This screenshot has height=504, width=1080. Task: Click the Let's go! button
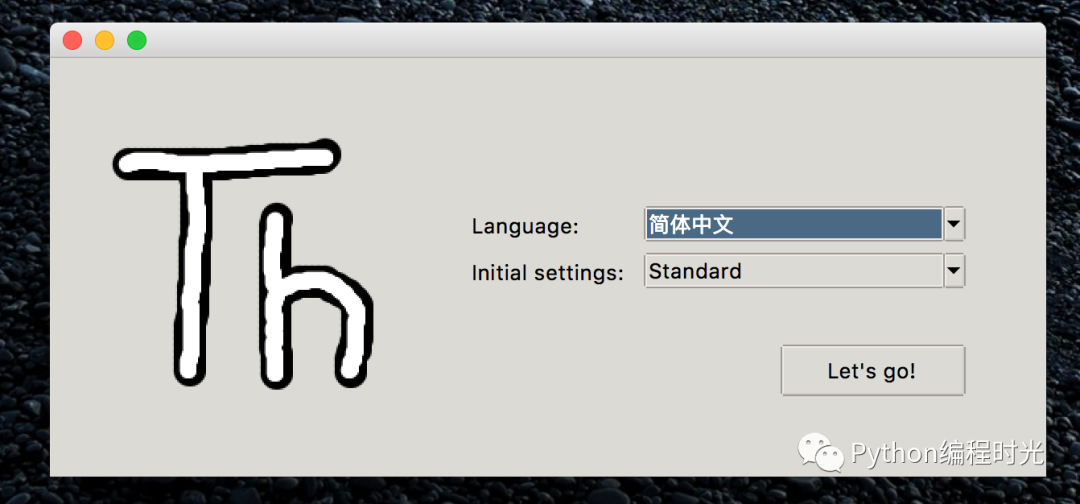(x=873, y=371)
